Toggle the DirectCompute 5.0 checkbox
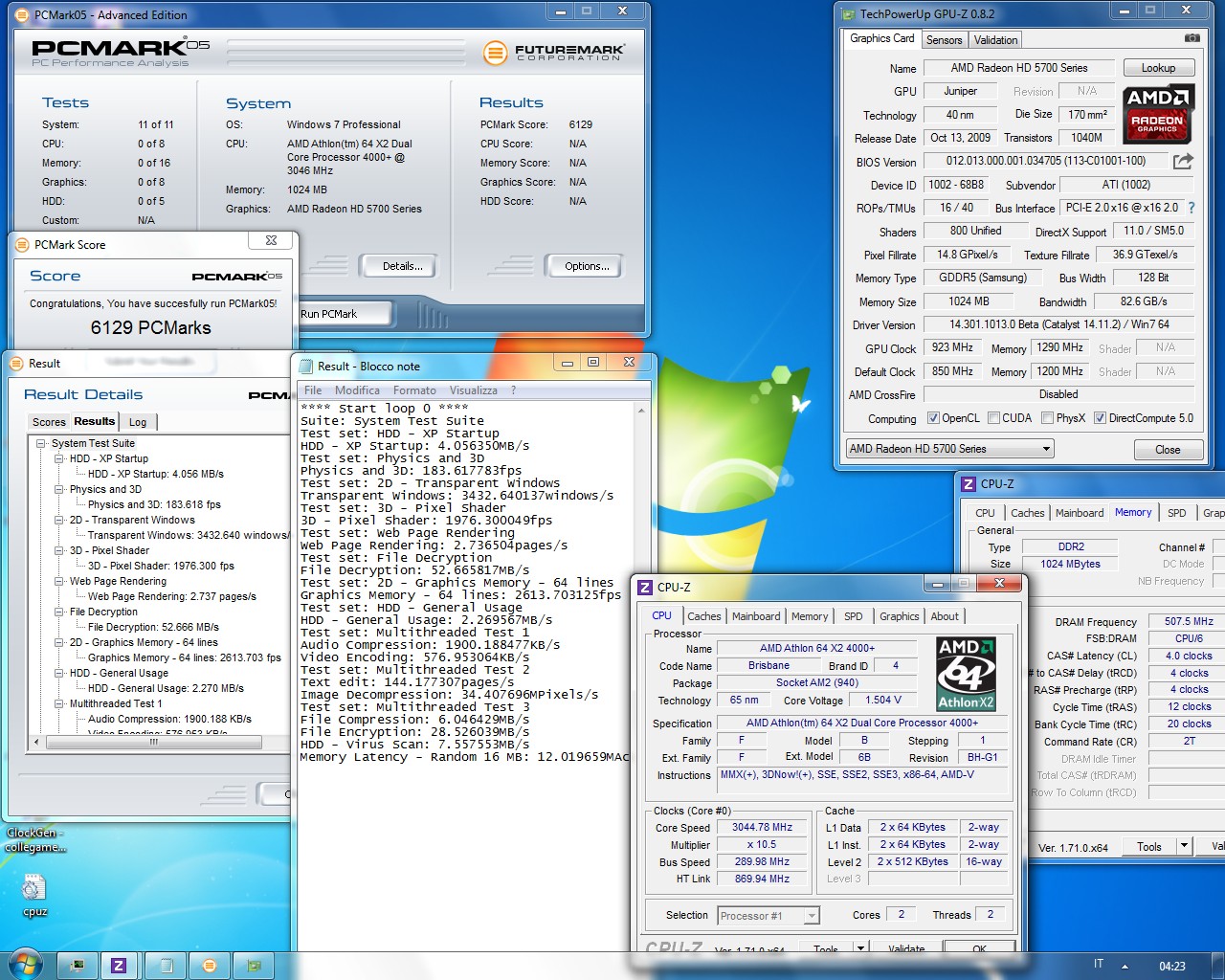This screenshot has width=1225, height=980. pos(1100,418)
